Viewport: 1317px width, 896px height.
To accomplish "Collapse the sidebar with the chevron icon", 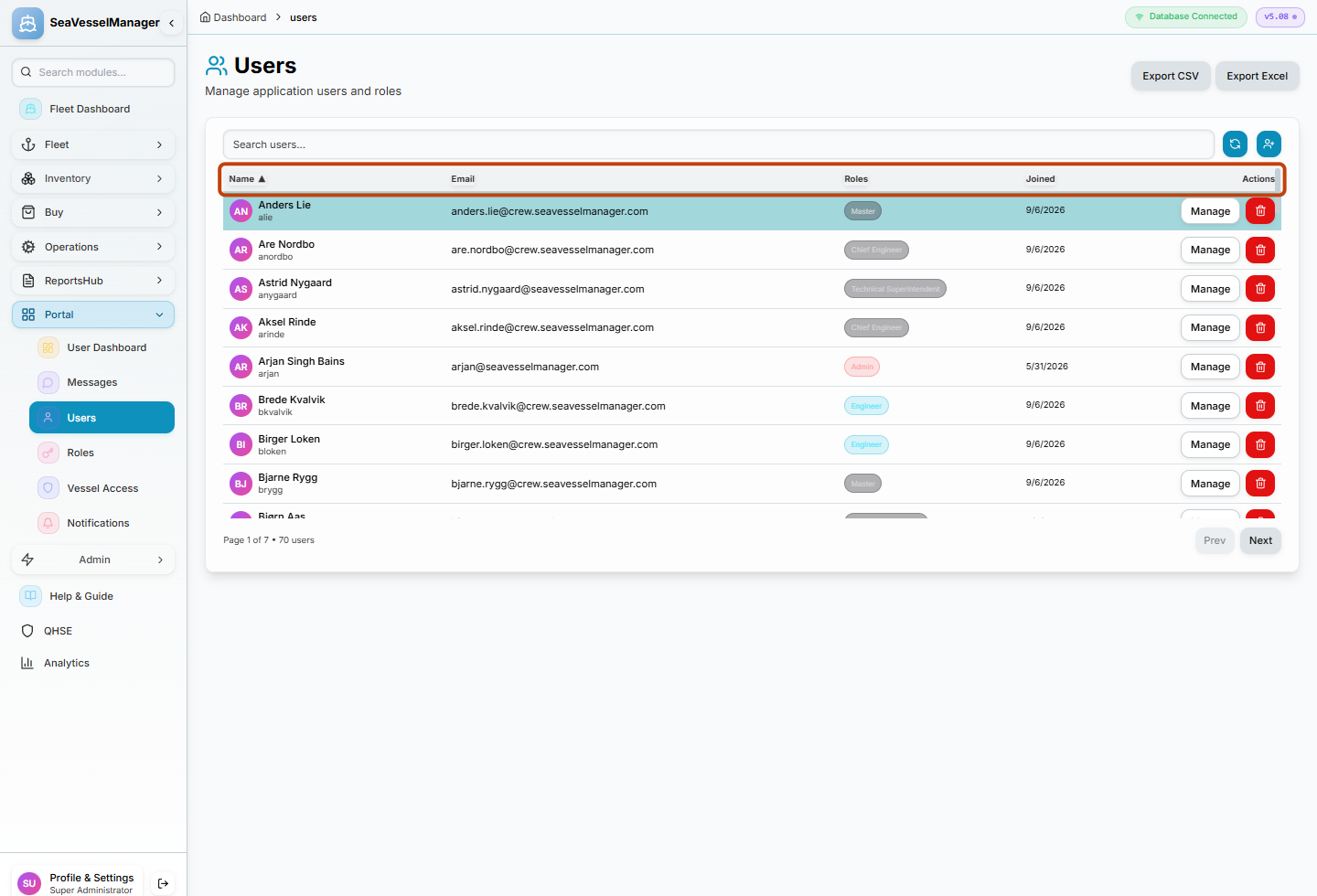I will [171, 23].
